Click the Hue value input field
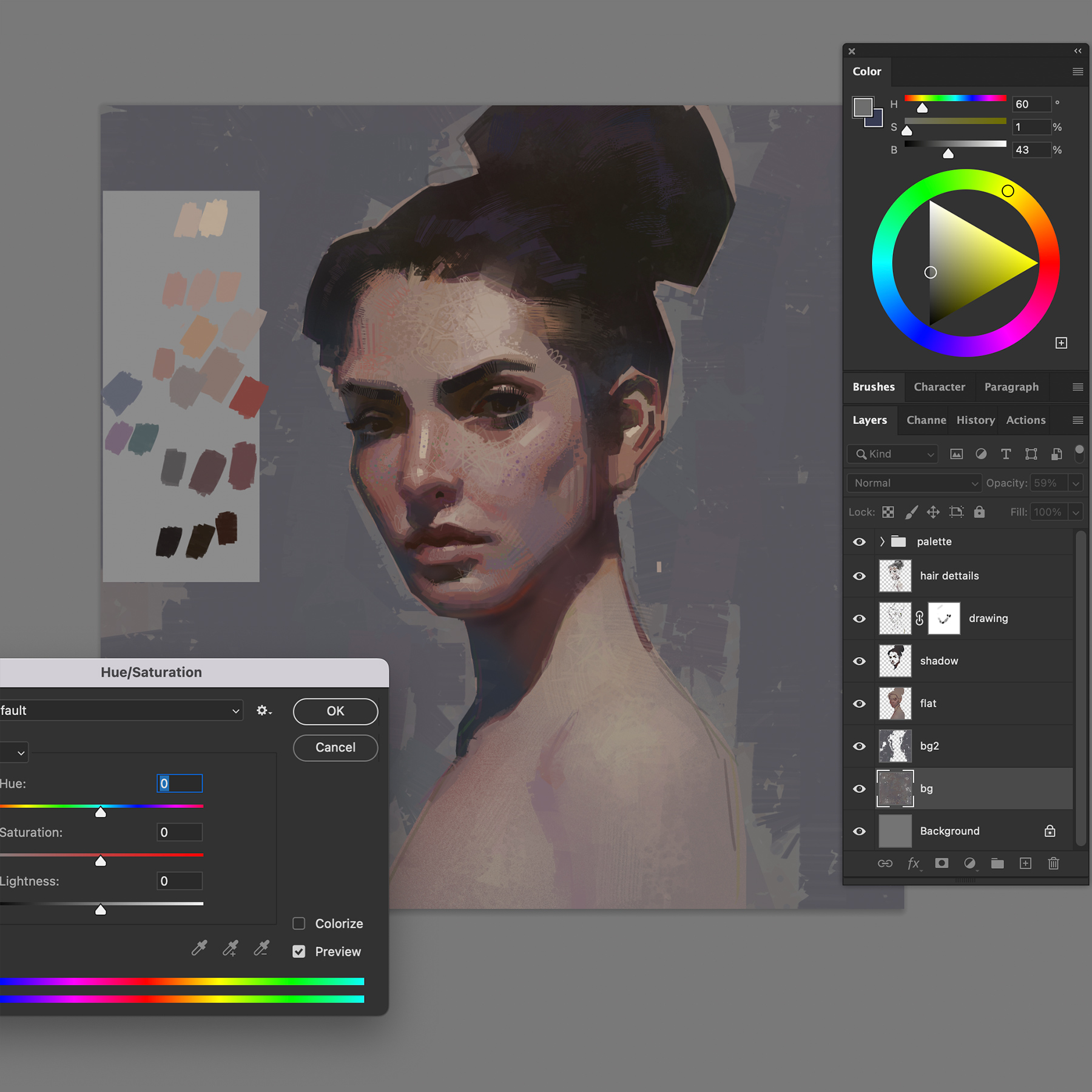The width and height of the screenshot is (1092, 1092). [180, 783]
